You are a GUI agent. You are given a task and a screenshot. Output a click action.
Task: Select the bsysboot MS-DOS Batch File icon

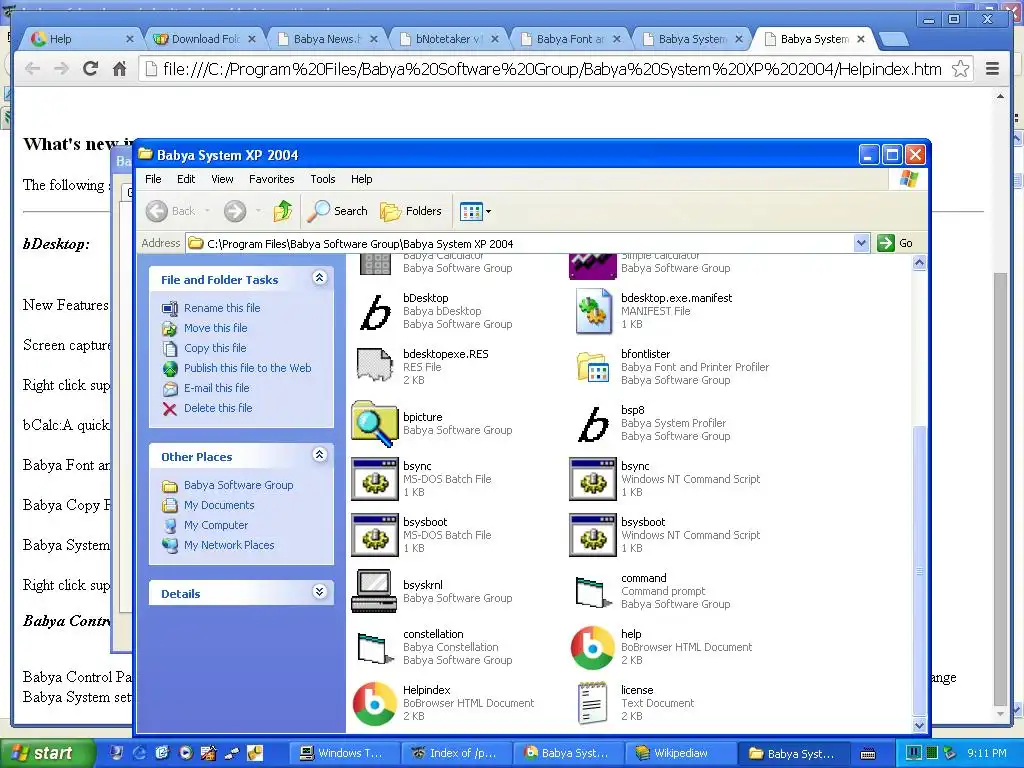tap(375, 535)
